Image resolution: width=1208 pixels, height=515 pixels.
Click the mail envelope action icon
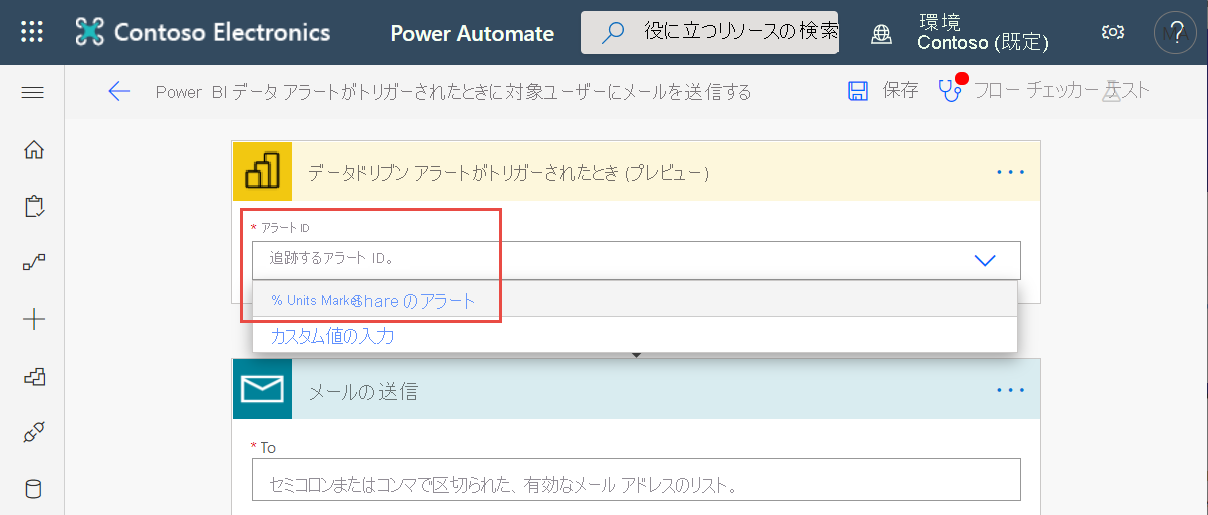(x=262, y=390)
